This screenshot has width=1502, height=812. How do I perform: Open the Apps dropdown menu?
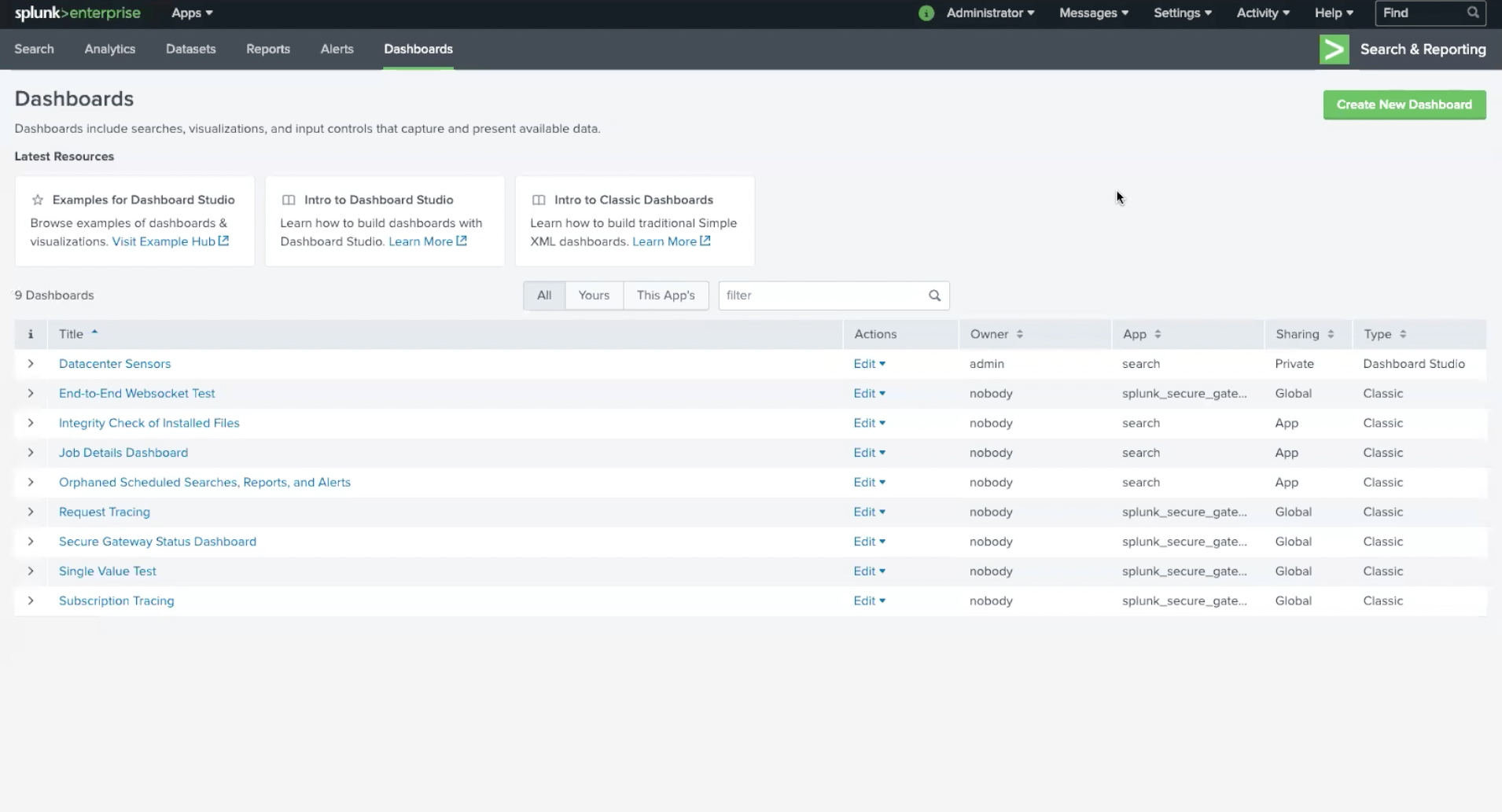(192, 13)
